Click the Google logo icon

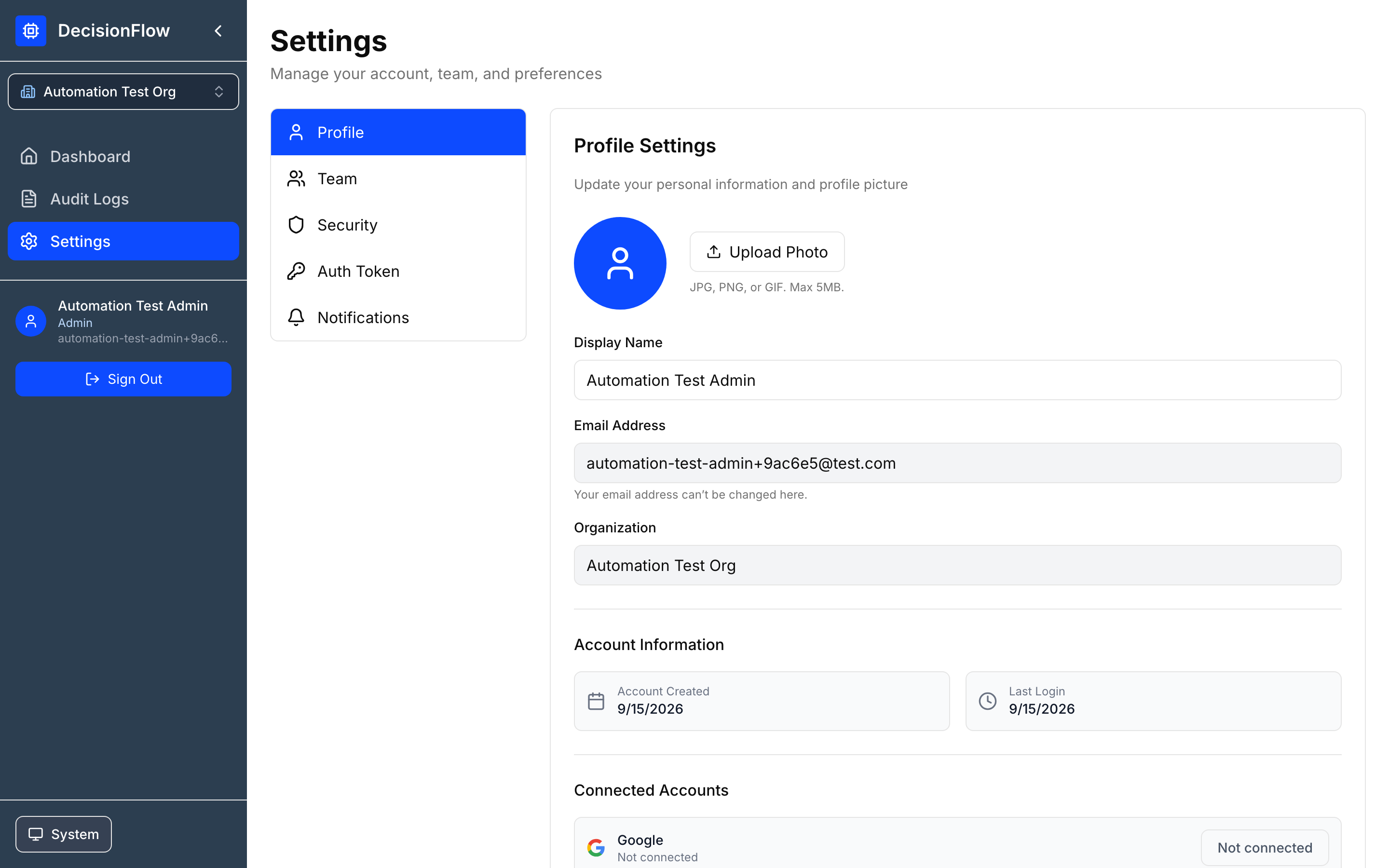click(x=596, y=847)
